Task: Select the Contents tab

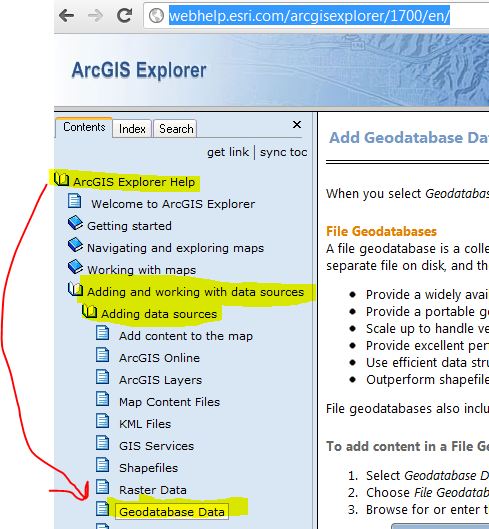Action: (84, 127)
